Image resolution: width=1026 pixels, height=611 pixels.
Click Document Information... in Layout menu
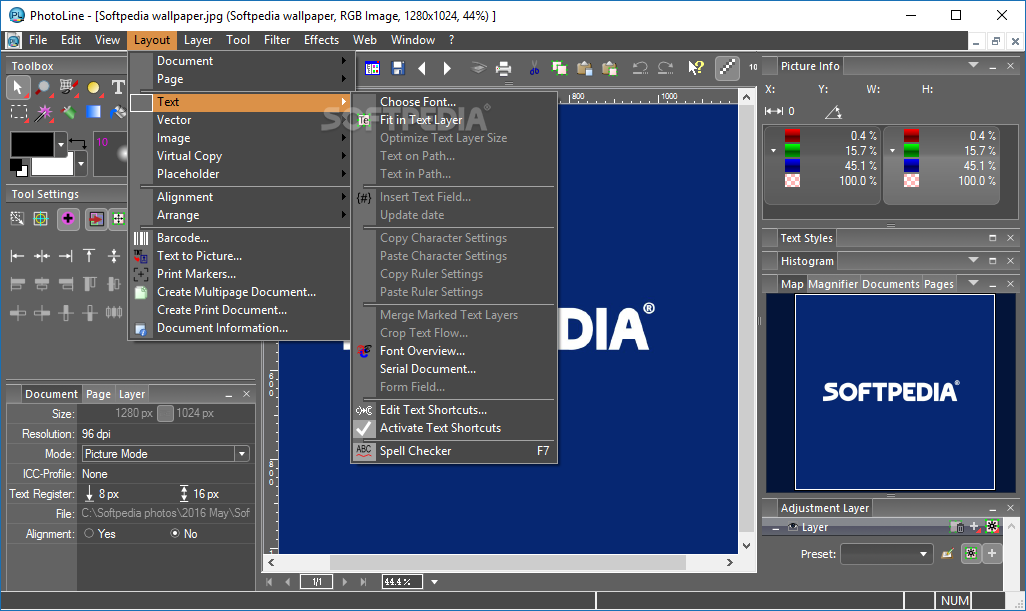[x=222, y=328]
